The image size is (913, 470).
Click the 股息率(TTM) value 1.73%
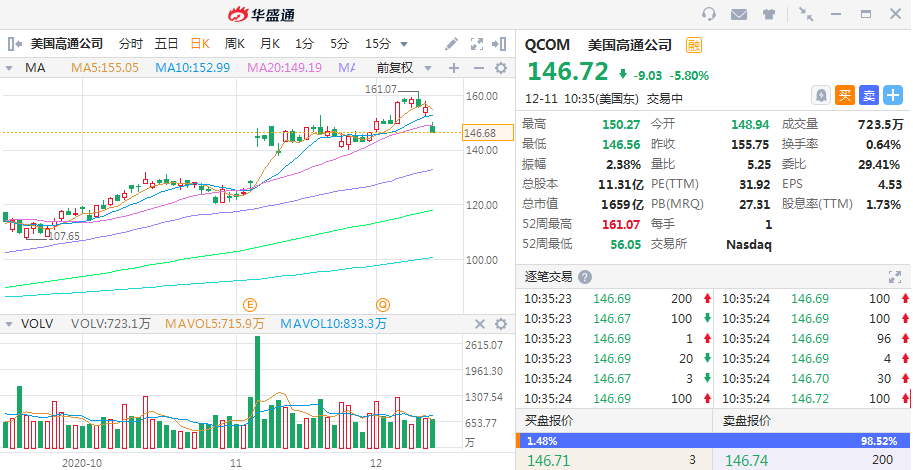pyautogui.click(x=884, y=204)
